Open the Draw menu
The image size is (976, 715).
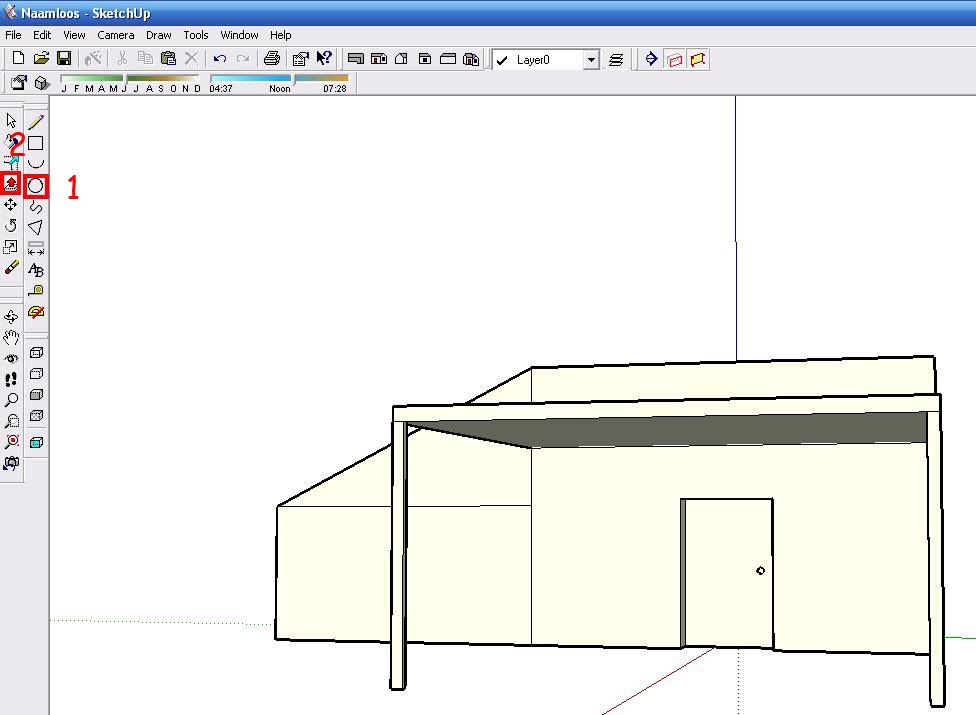click(x=159, y=35)
